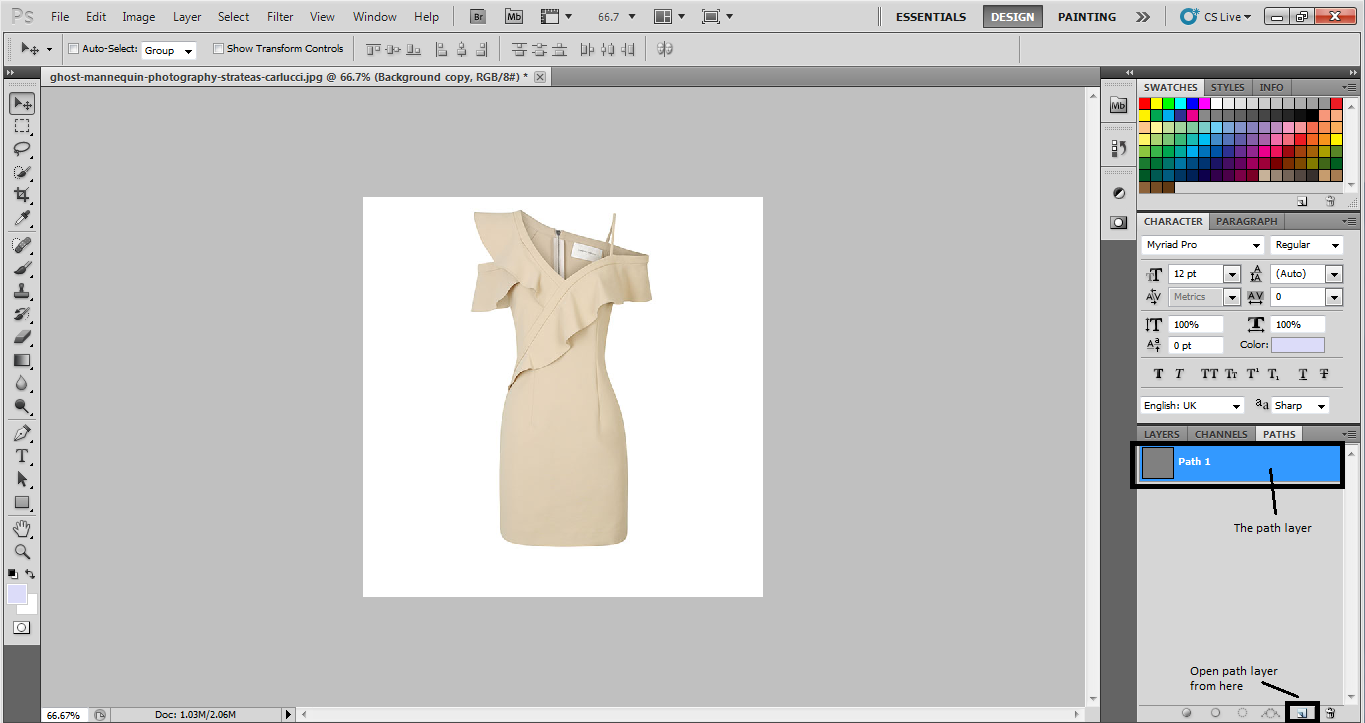Image resolution: width=1365 pixels, height=723 pixels.
Task: Pick the Lasso tool
Action: click(21, 149)
